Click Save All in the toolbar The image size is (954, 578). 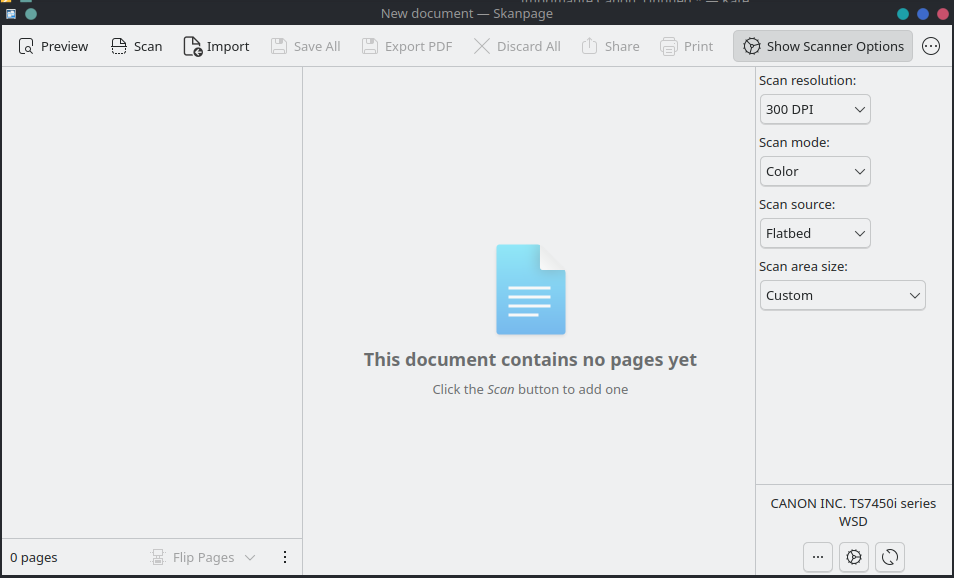(305, 46)
